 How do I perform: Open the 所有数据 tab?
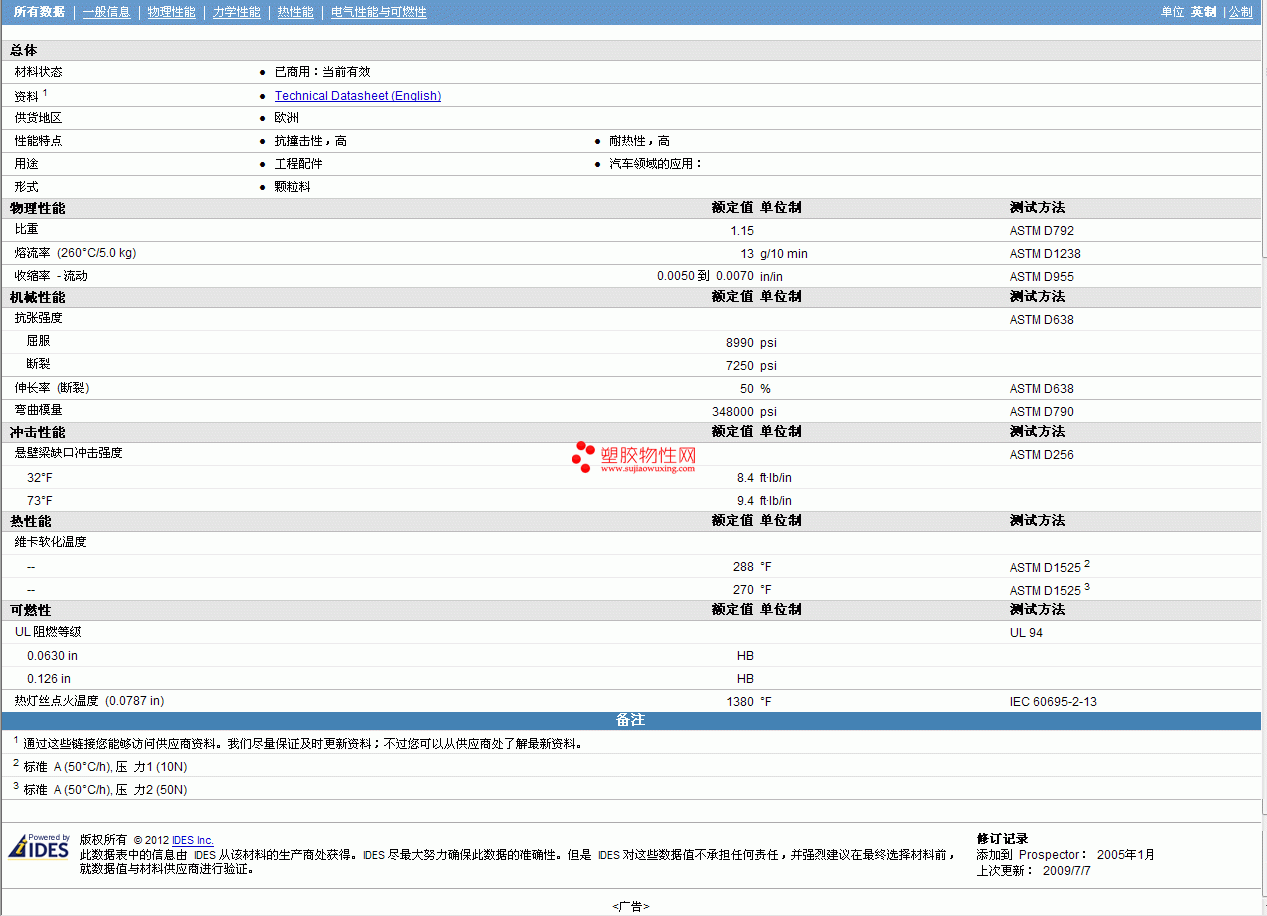pos(39,12)
